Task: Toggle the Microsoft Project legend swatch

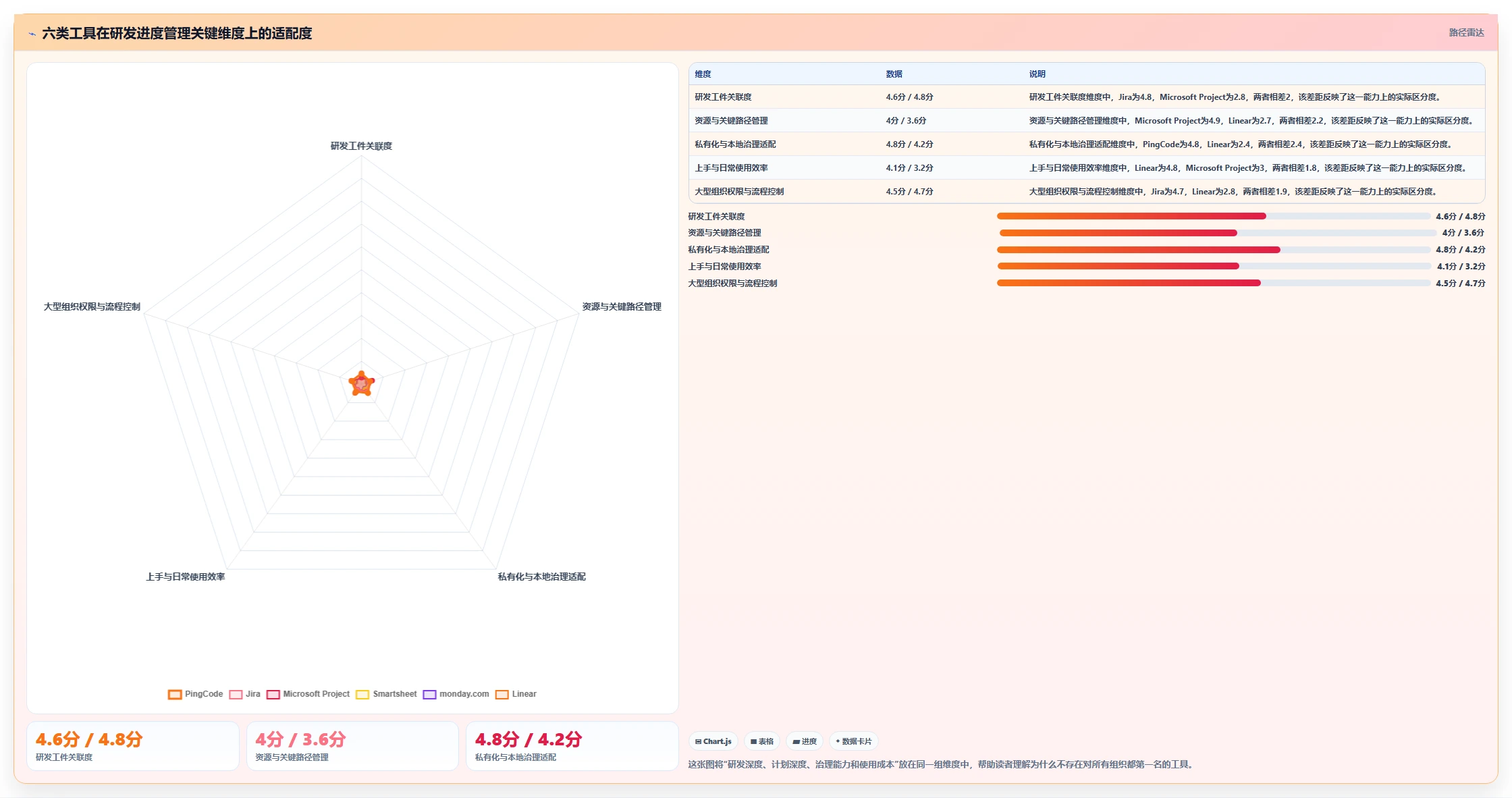Action: 273,694
